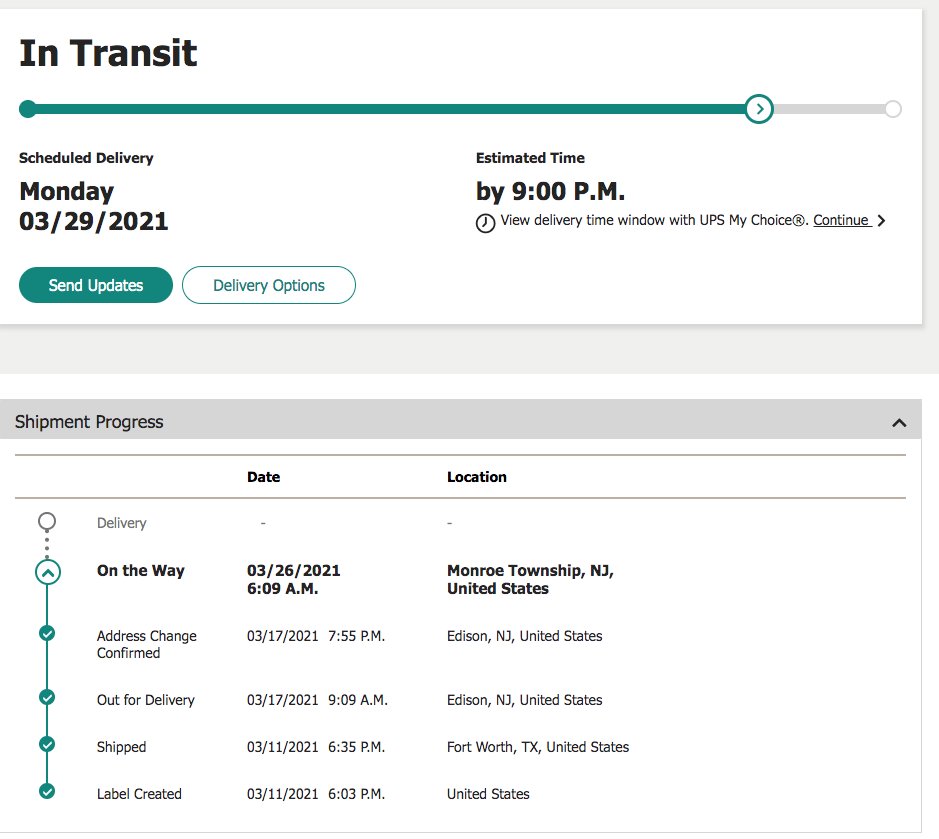Click the 03/11/2021 6:03 P.M. timestamp
This screenshot has width=939, height=839.
point(316,794)
